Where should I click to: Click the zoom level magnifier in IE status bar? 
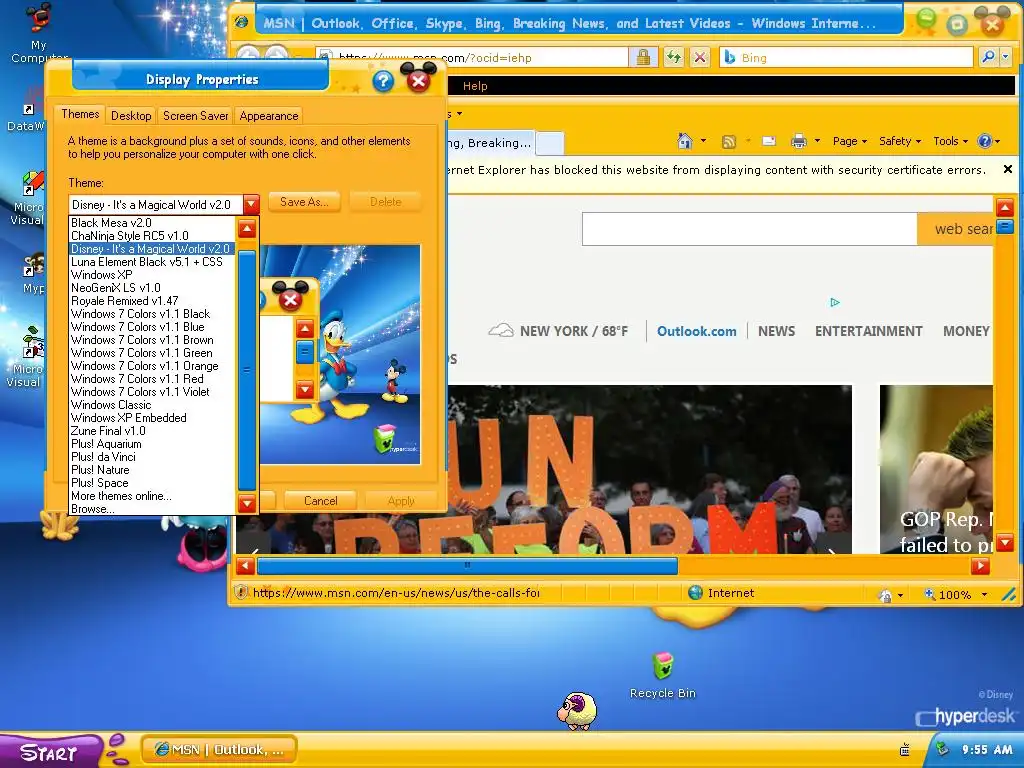click(x=929, y=594)
